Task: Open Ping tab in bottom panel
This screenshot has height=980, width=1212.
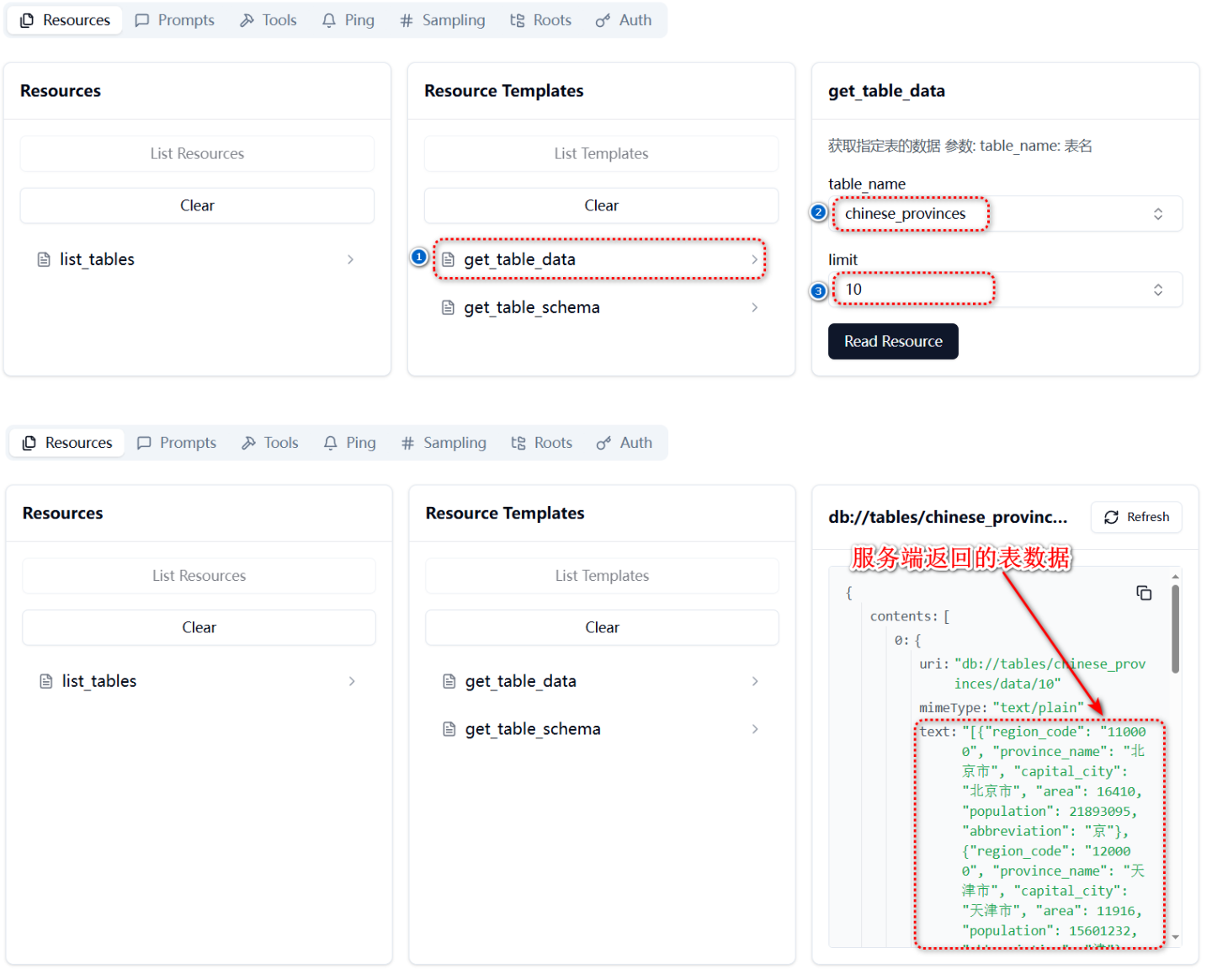Action: click(350, 443)
